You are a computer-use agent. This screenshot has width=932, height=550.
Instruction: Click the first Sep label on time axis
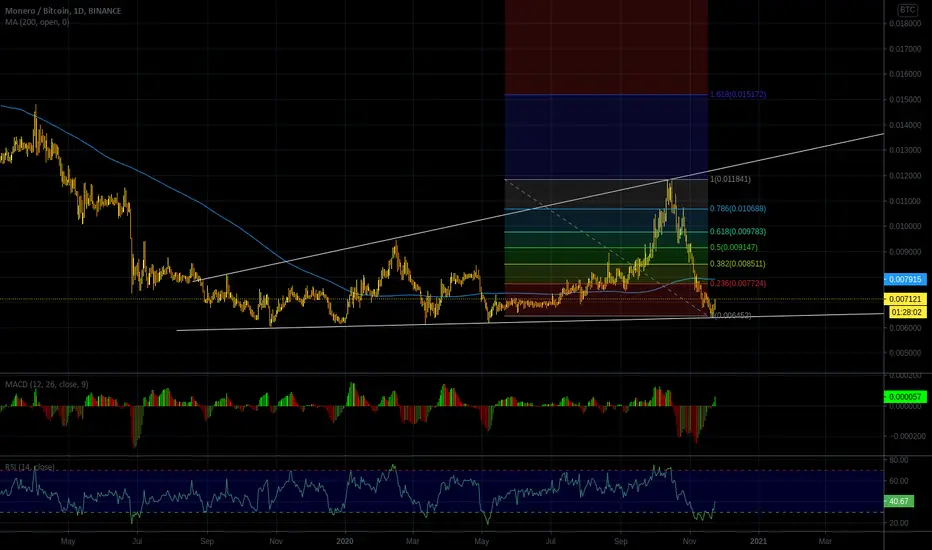point(207,541)
